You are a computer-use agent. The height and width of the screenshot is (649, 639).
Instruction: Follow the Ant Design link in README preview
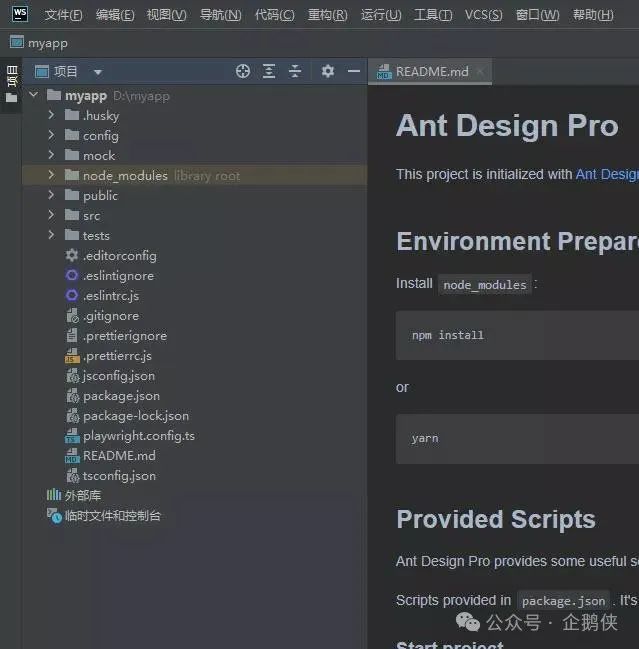(x=607, y=174)
